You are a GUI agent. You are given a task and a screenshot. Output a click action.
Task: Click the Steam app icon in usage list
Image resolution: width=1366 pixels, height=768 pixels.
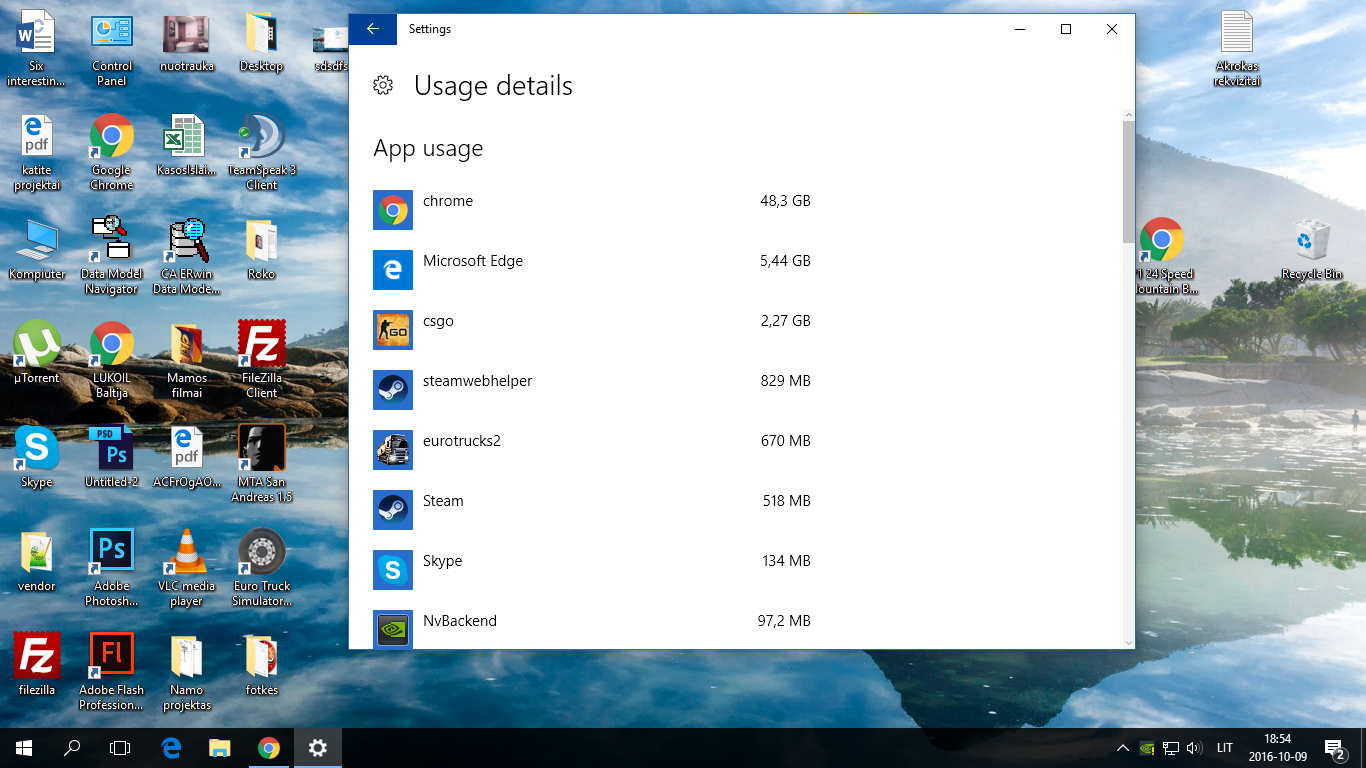(392, 510)
